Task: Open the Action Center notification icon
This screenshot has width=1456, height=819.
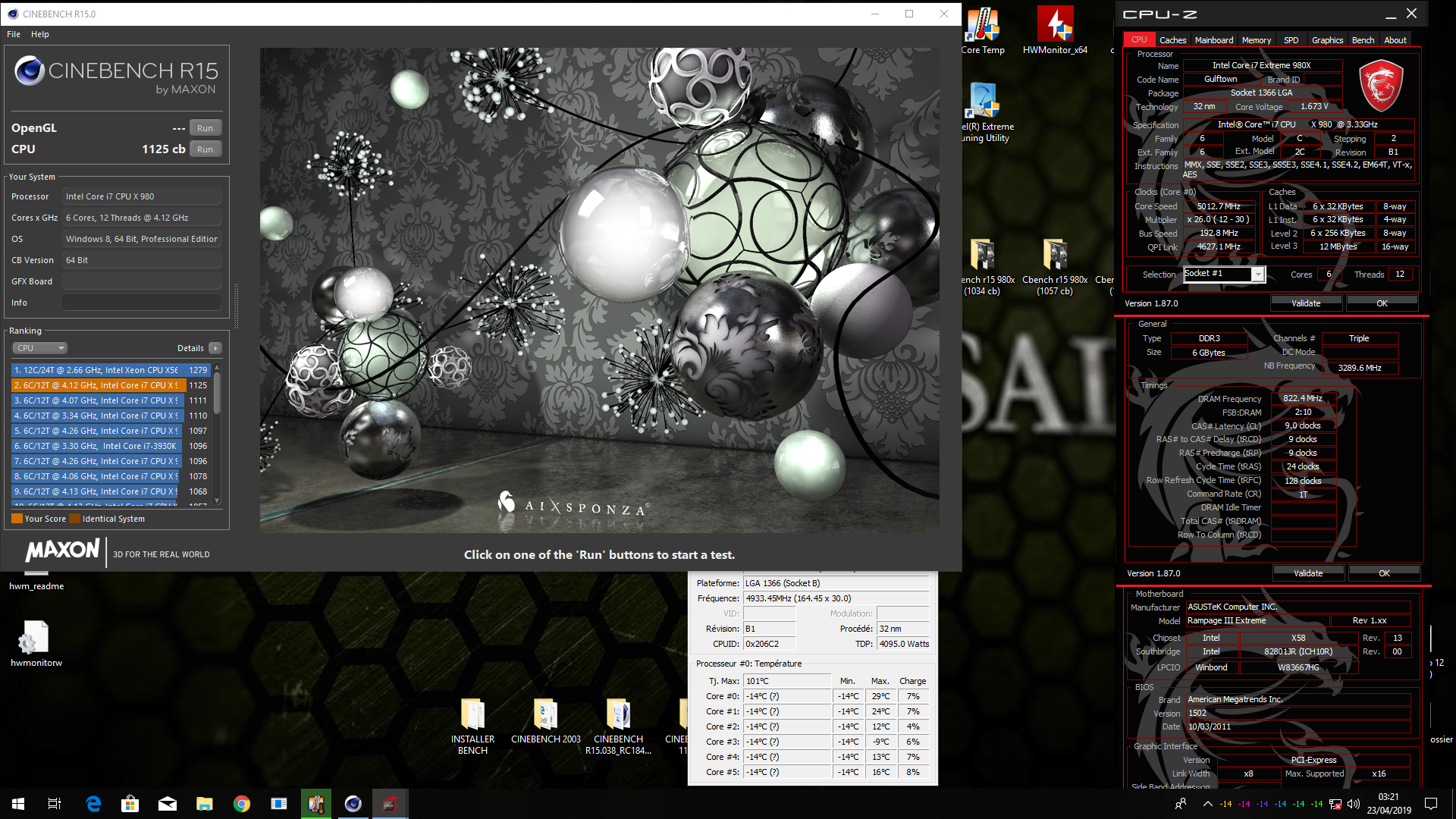Action: (x=1431, y=804)
